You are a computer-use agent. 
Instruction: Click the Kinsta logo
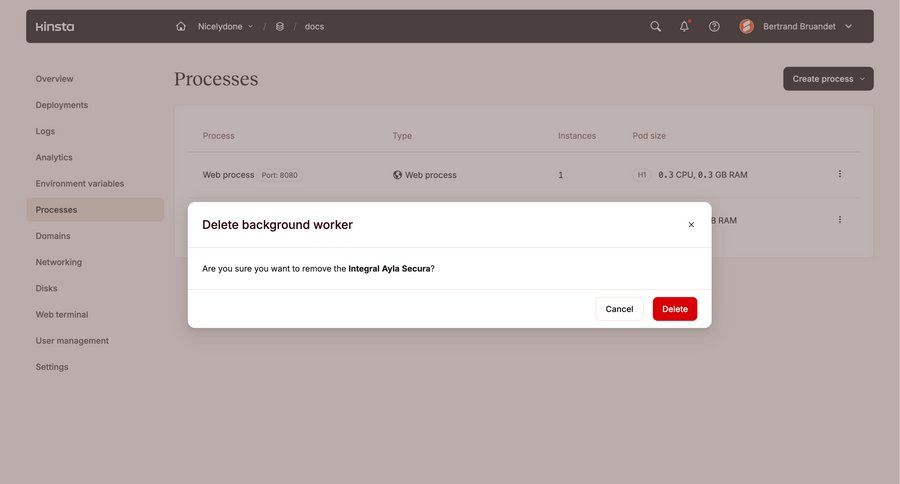[55, 26]
